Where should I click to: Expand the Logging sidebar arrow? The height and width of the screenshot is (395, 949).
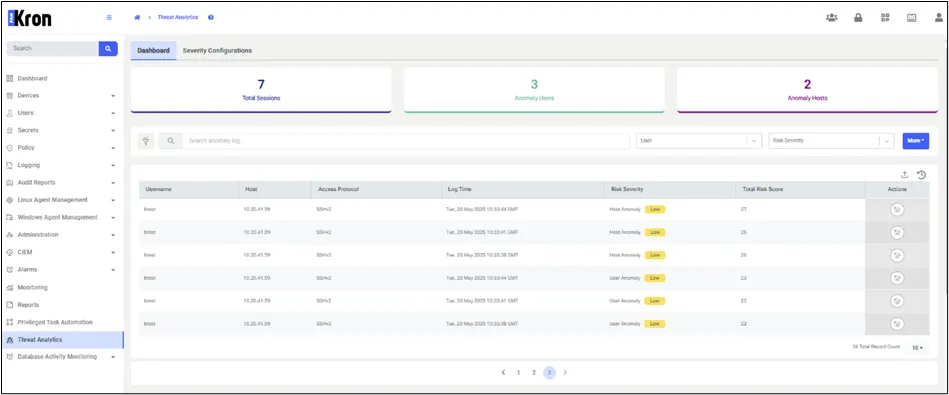pyautogui.click(x=113, y=166)
